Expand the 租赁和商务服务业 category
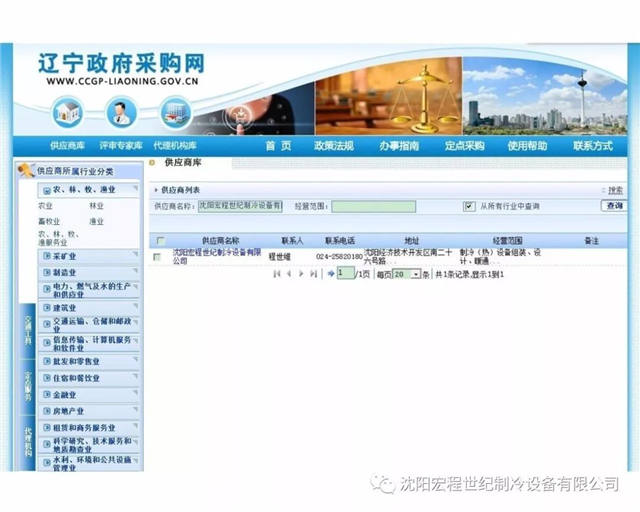 88,428
